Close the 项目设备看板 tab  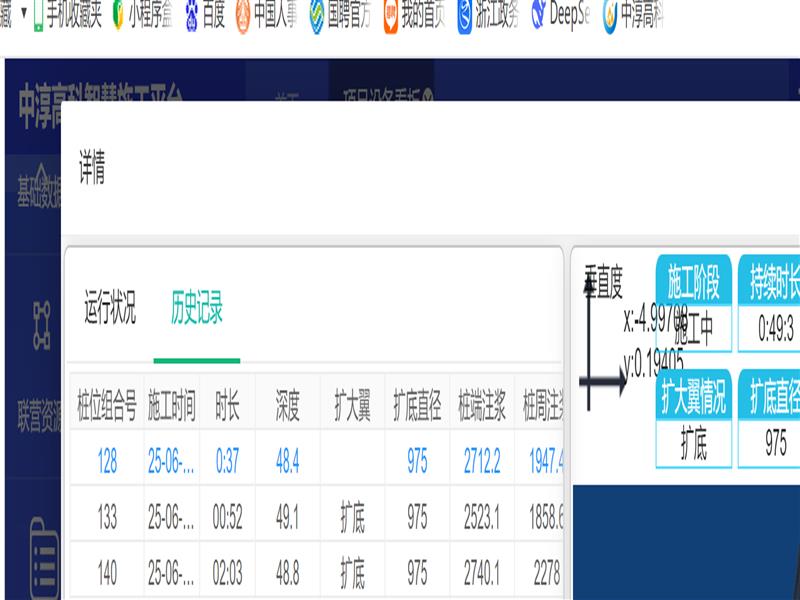click(x=427, y=97)
